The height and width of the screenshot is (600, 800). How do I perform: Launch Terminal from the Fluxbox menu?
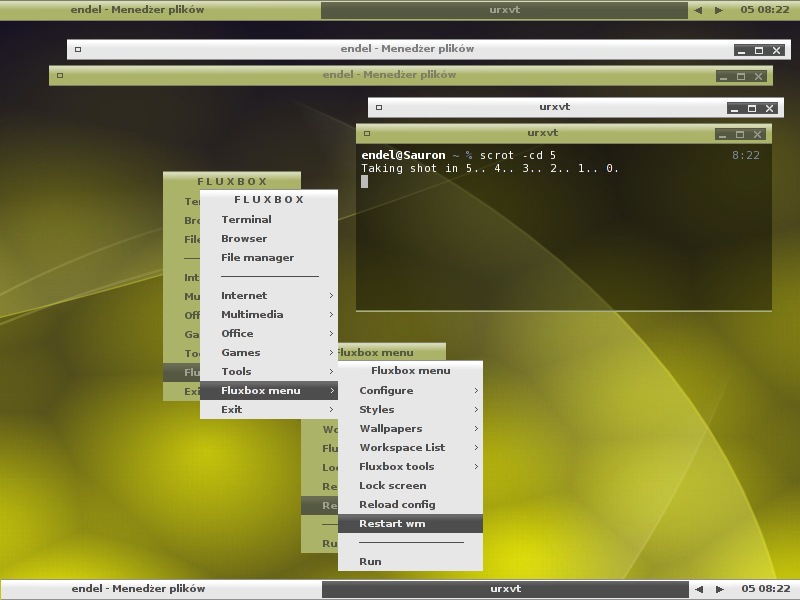tap(269, 219)
